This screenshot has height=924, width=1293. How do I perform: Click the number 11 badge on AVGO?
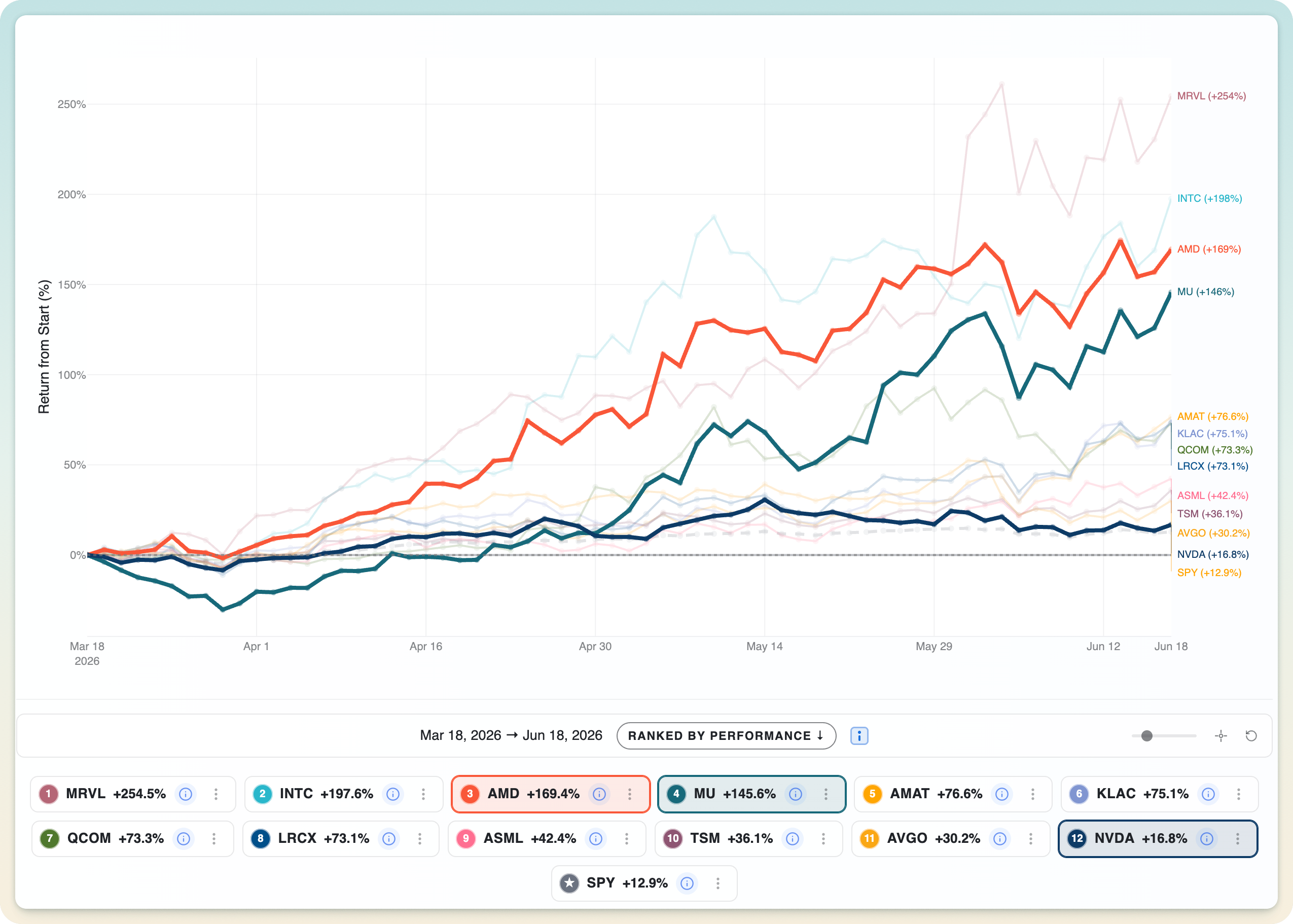point(869,839)
